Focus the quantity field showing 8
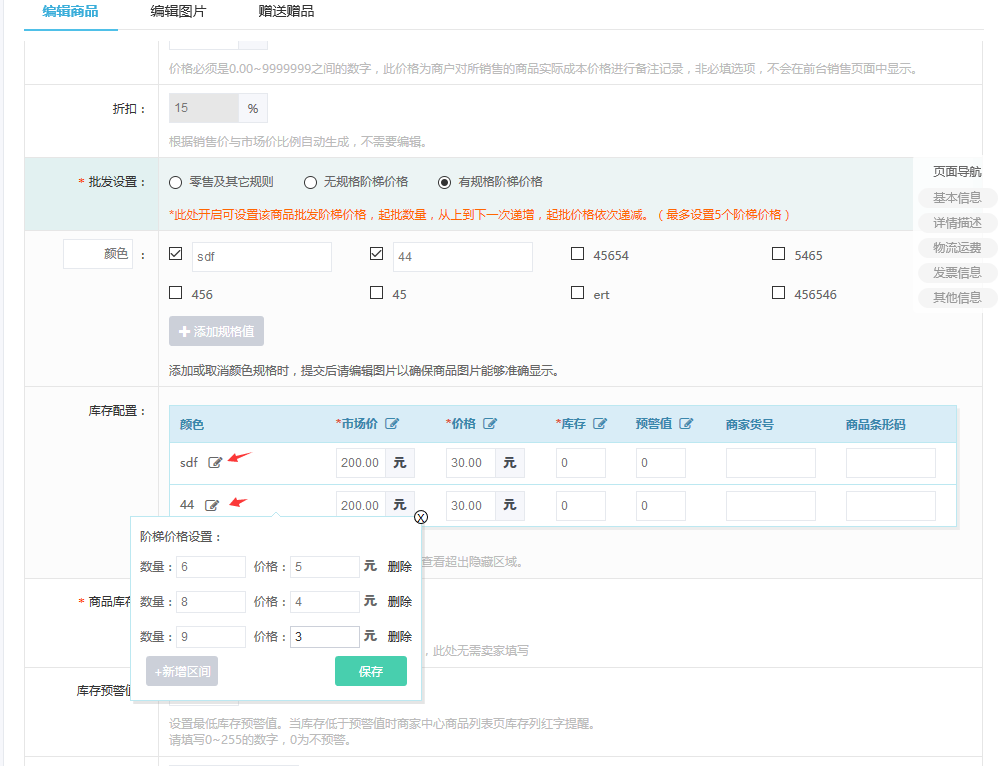1003x766 pixels. pos(211,602)
